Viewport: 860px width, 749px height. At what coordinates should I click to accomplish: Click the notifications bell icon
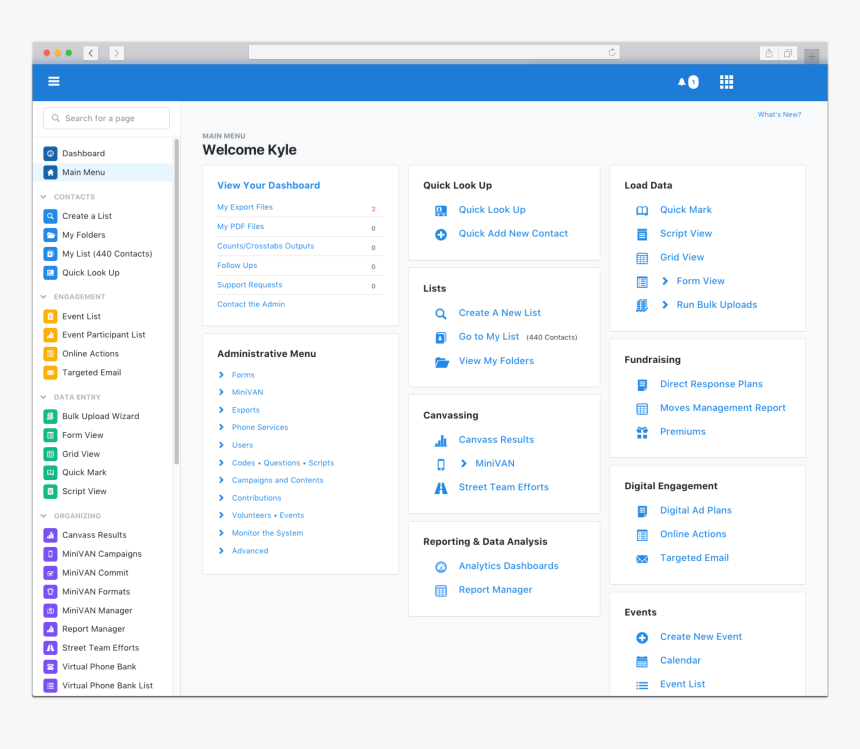682,82
